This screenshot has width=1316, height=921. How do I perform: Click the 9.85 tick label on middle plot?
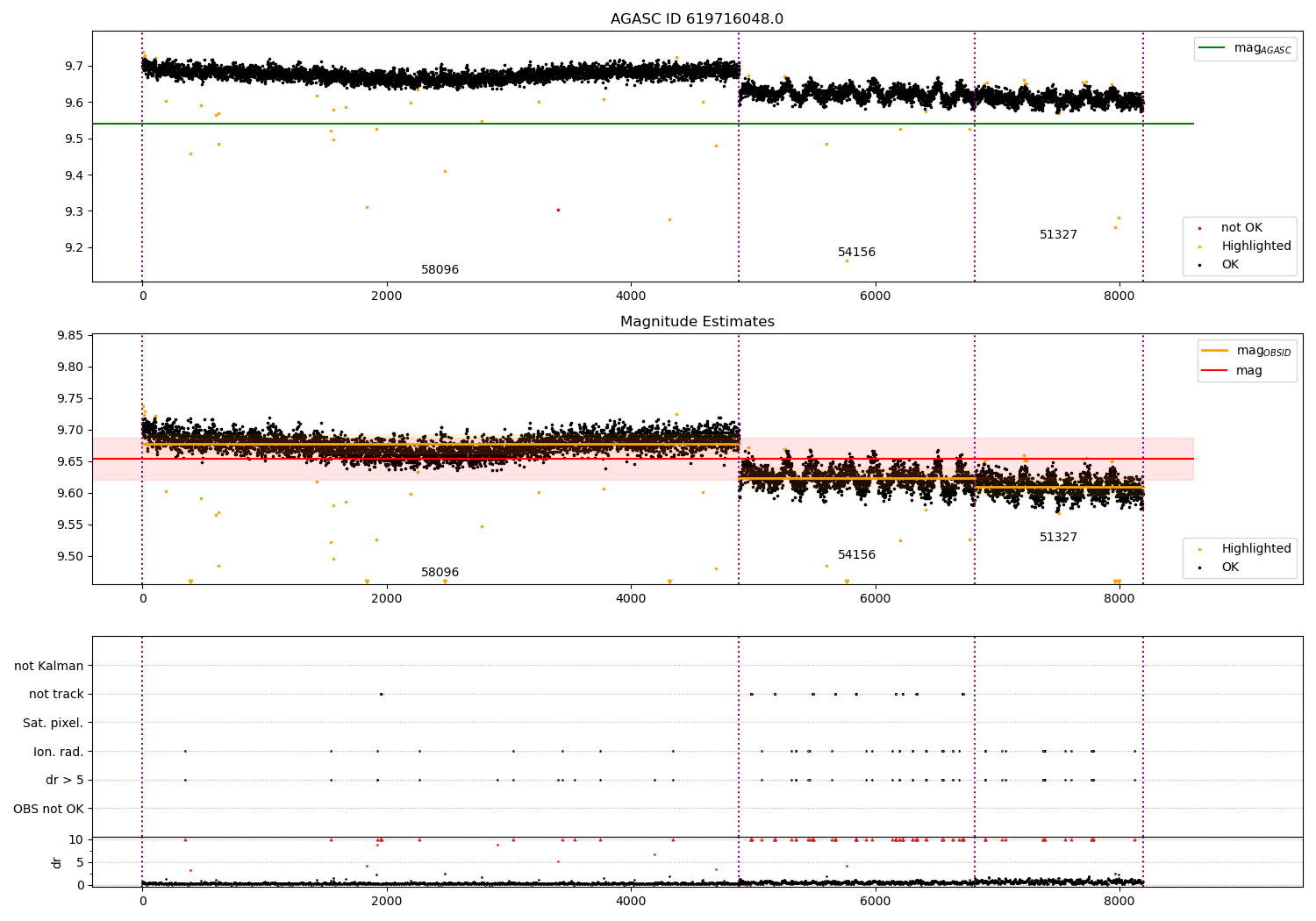(70, 336)
